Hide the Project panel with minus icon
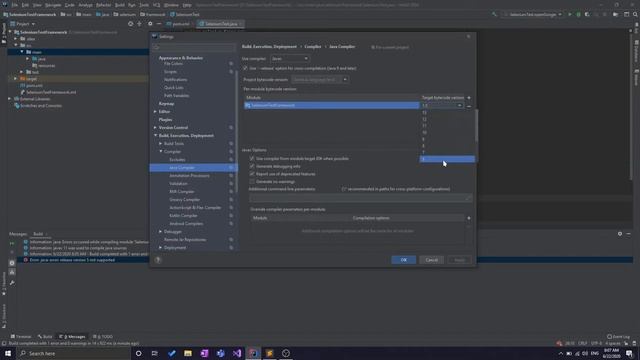Image resolution: width=640 pixels, height=360 pixels. (159, 24)
